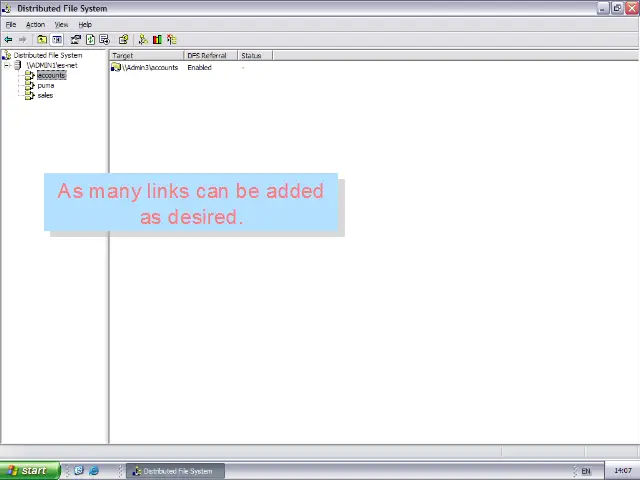
Task: Click the \\Admin3\accounts target folder icon
Action: [116, 67]
